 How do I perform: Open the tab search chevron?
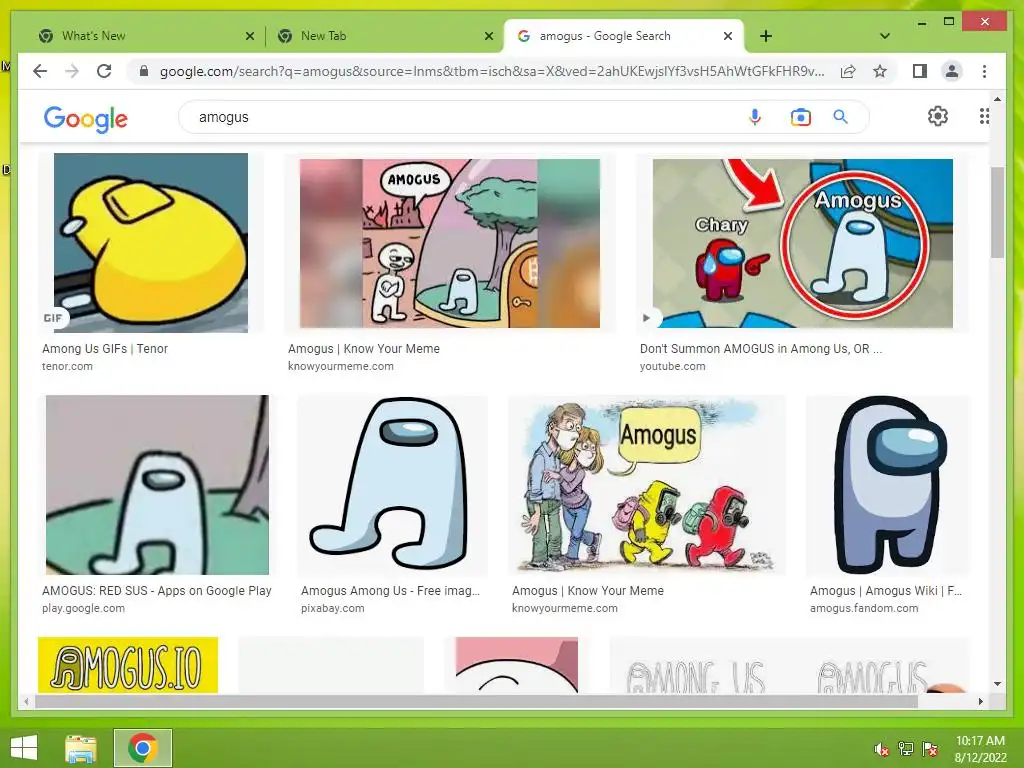(x=885, y=36)
